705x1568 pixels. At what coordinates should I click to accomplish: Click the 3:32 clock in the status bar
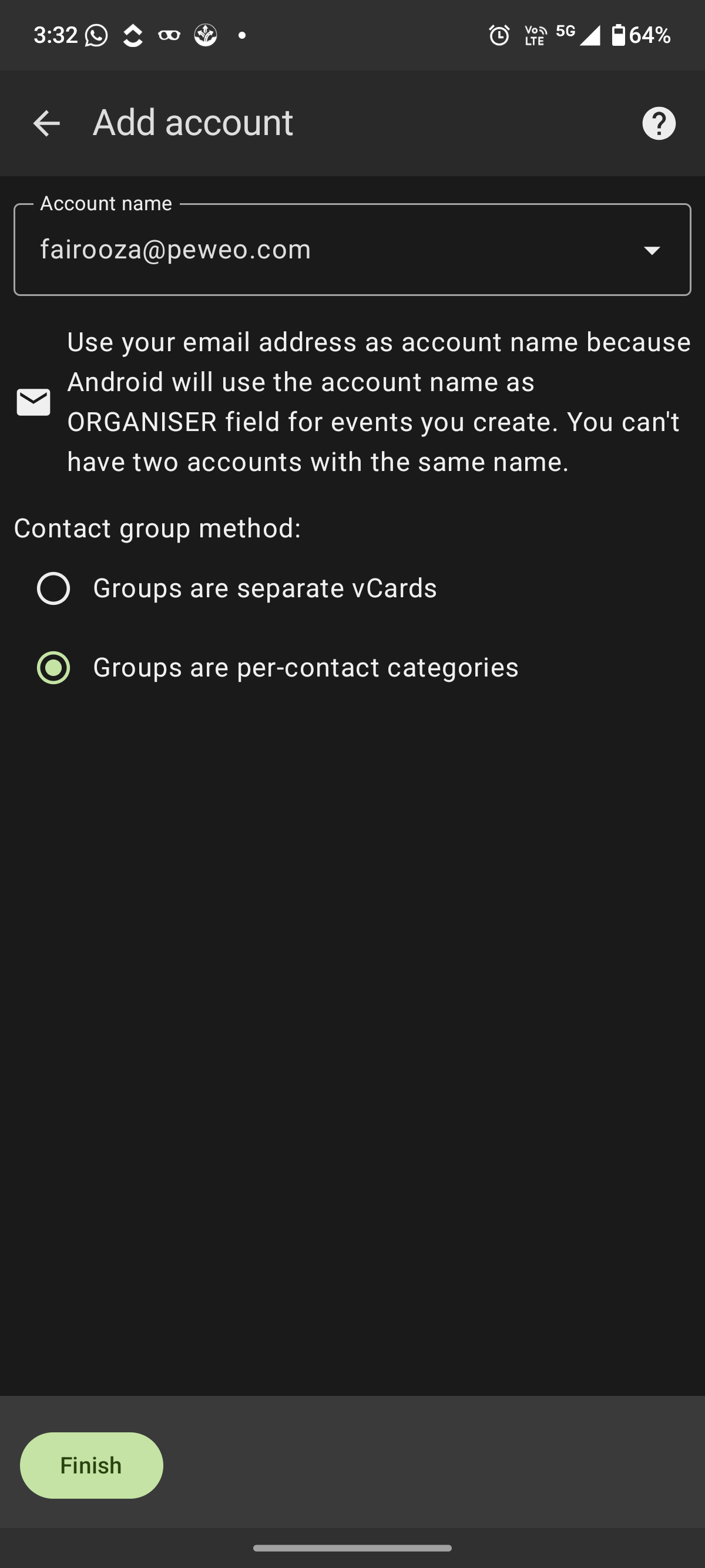[x=56, y=35]
